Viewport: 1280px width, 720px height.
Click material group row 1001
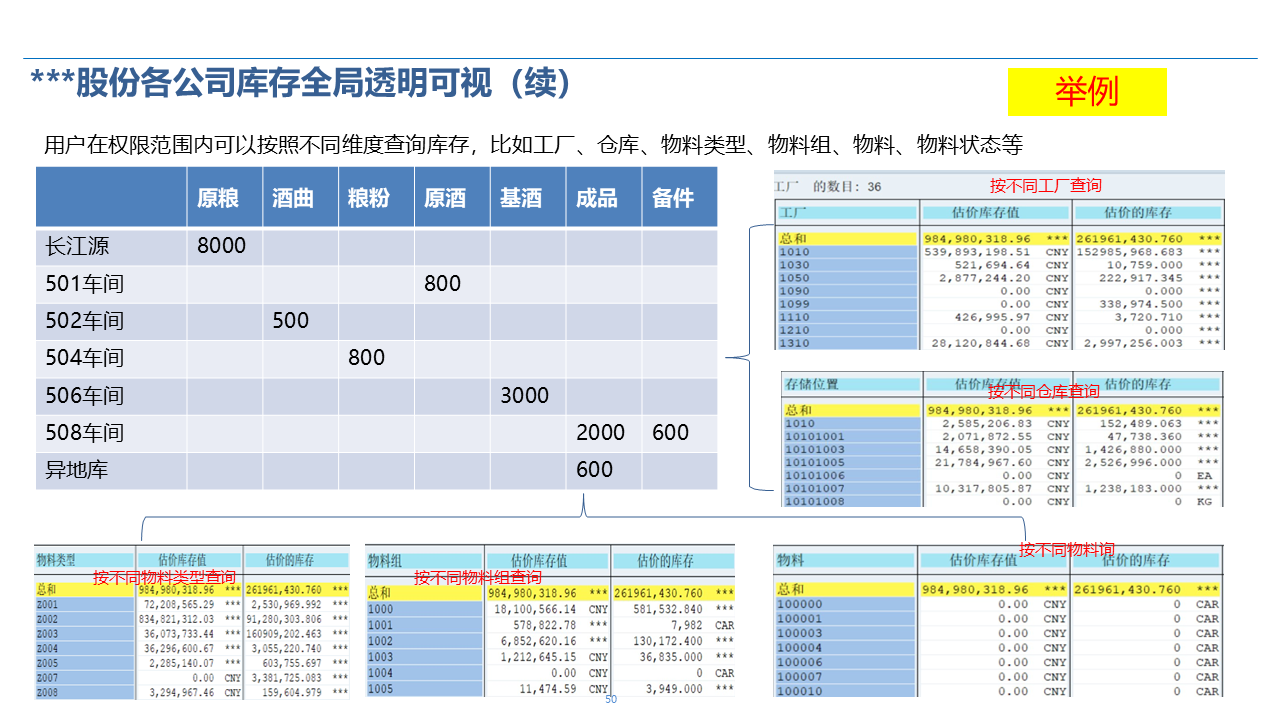[x=424, y=625]
